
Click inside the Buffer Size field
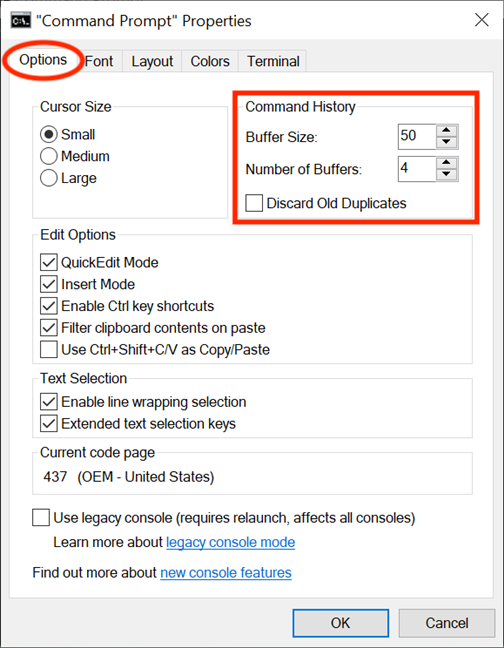tap(417, 136)
